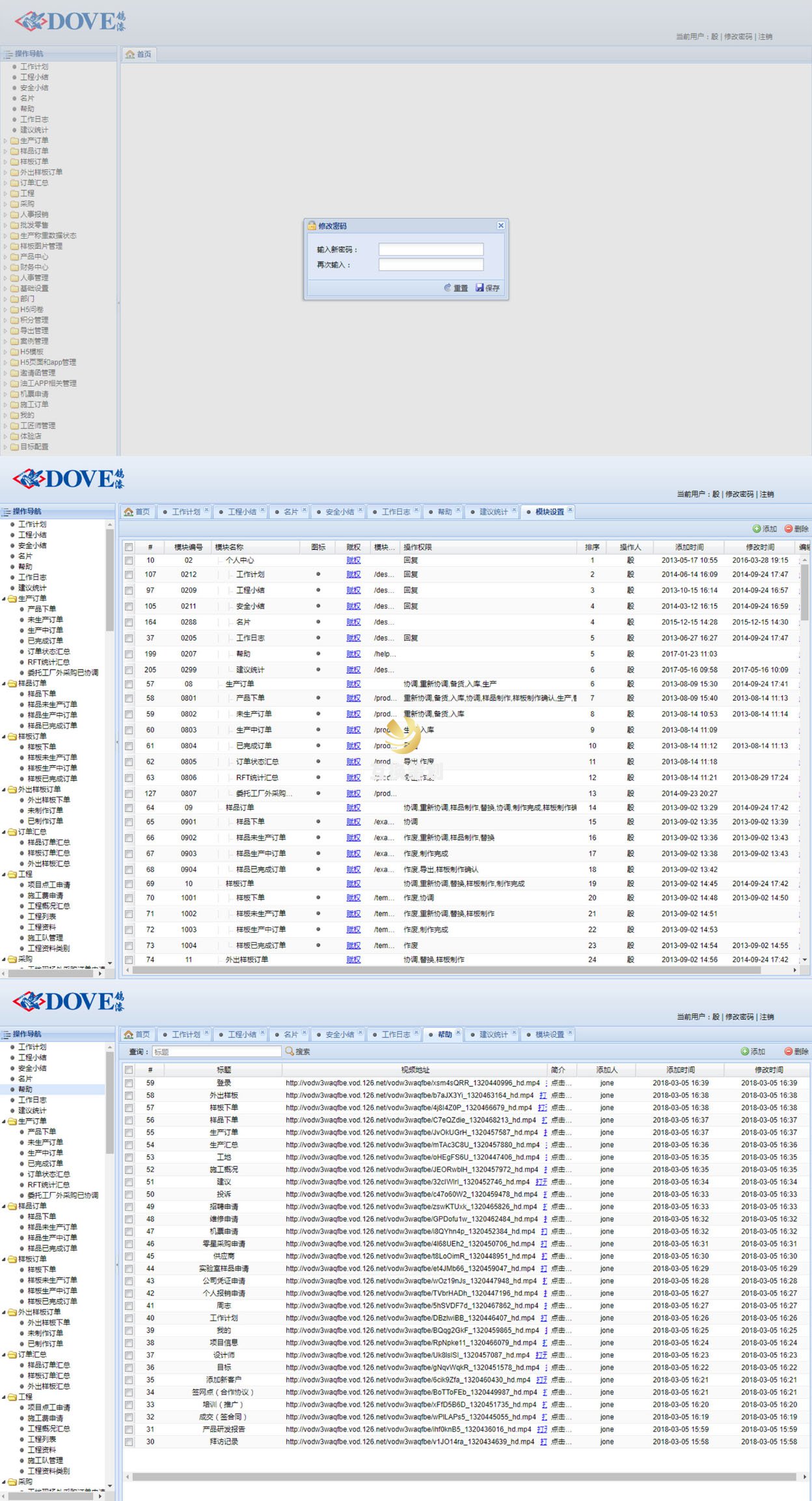This screenshot has height=1501, width=812.
Task: Expand the 机票申请 tree node arrow
Action: pos(6,394)
